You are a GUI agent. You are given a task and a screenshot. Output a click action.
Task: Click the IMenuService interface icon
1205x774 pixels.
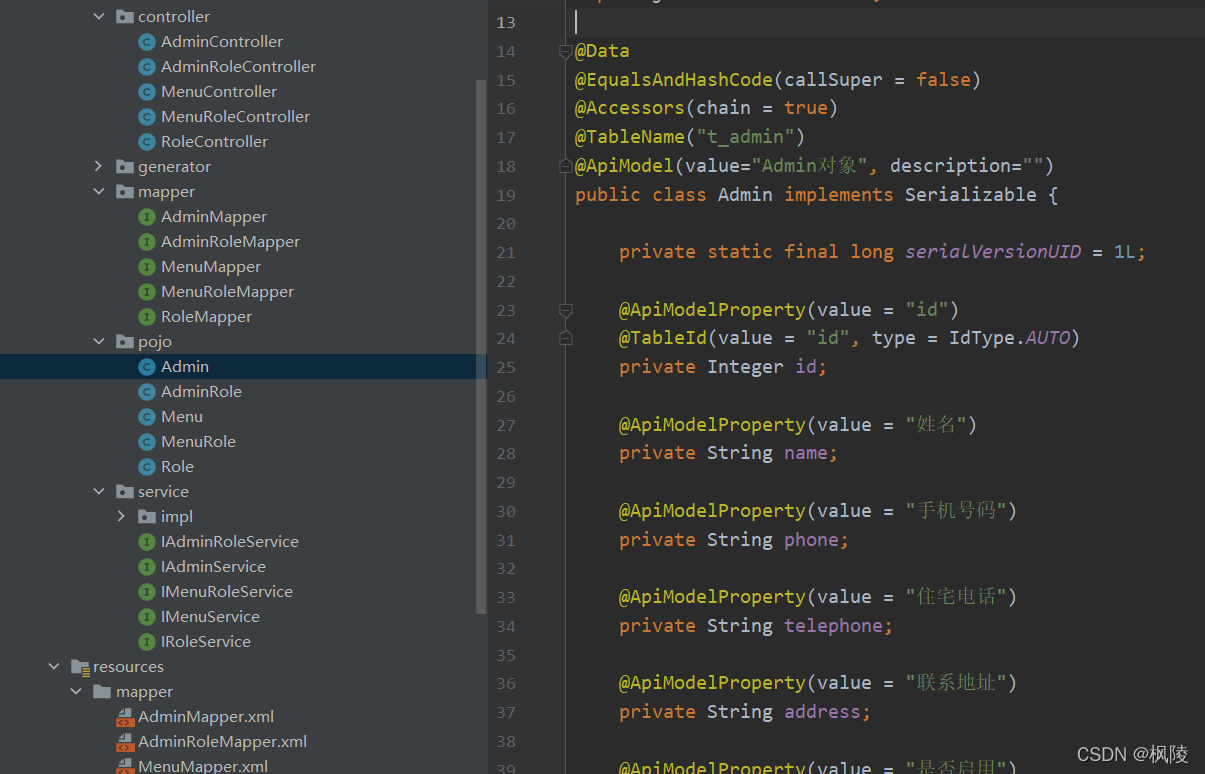[x=147, y=616]
